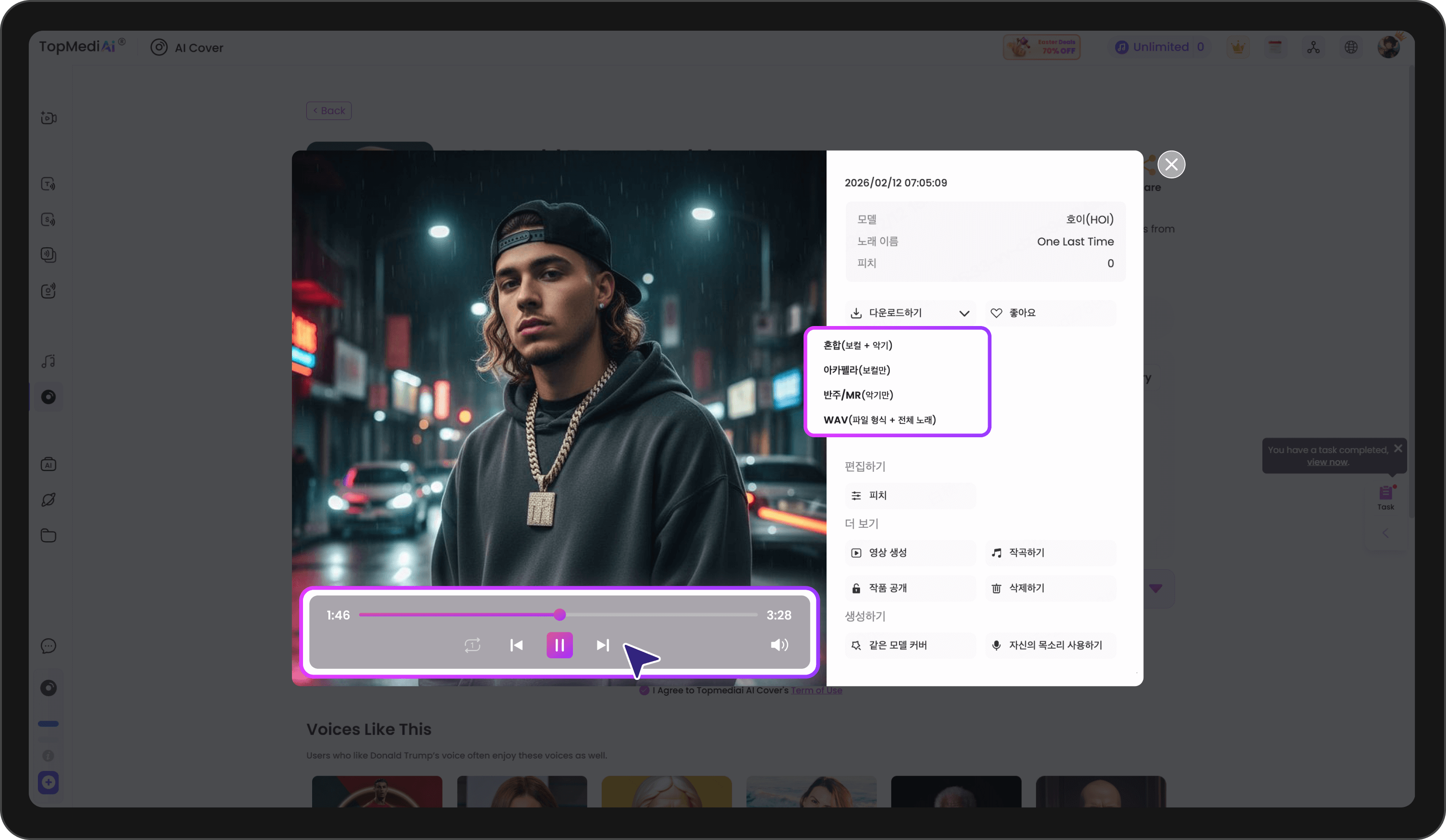Click the crown premium icon in top bar

[x=1238, y=47]
